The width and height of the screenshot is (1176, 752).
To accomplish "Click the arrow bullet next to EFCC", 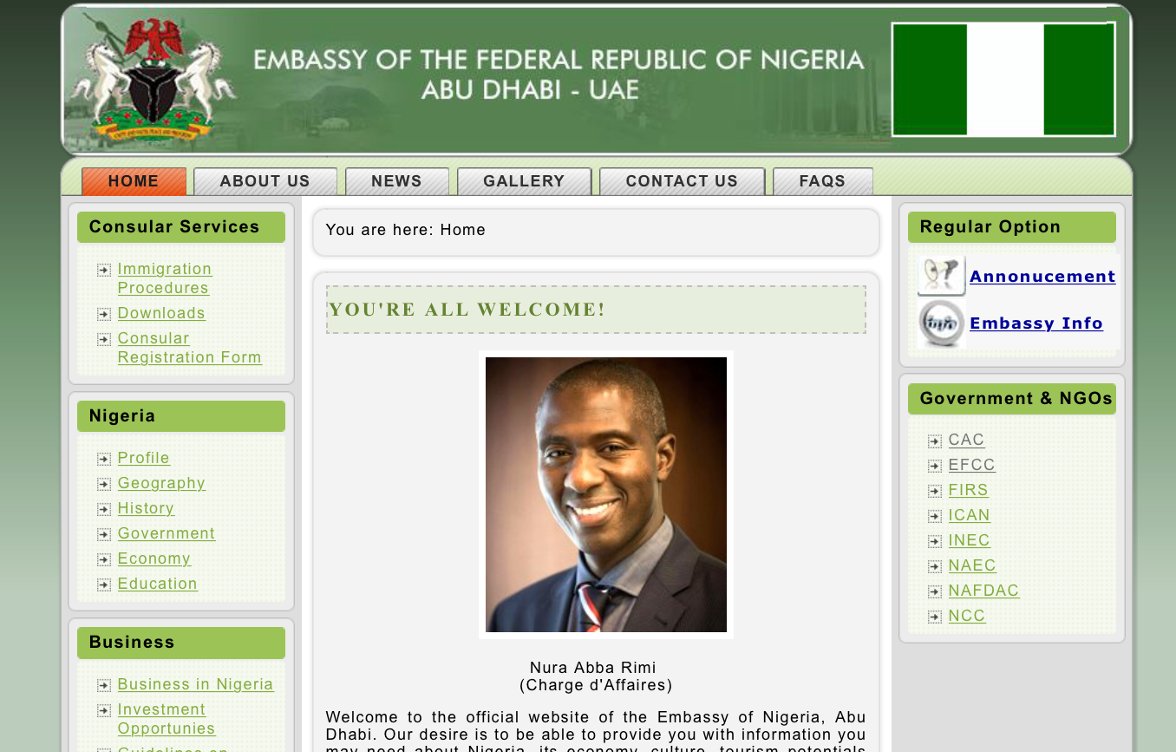I will pos(934,466).
